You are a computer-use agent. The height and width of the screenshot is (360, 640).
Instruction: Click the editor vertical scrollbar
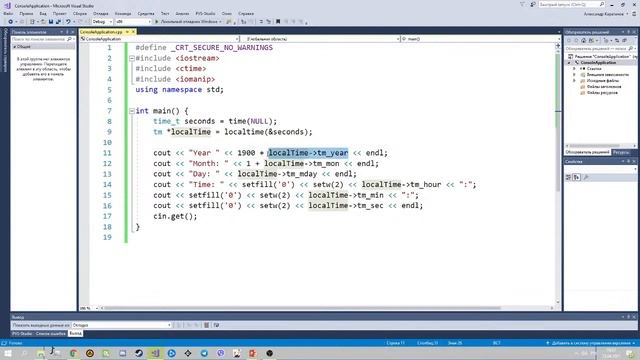pyautogui.click(x=558, y=176)
